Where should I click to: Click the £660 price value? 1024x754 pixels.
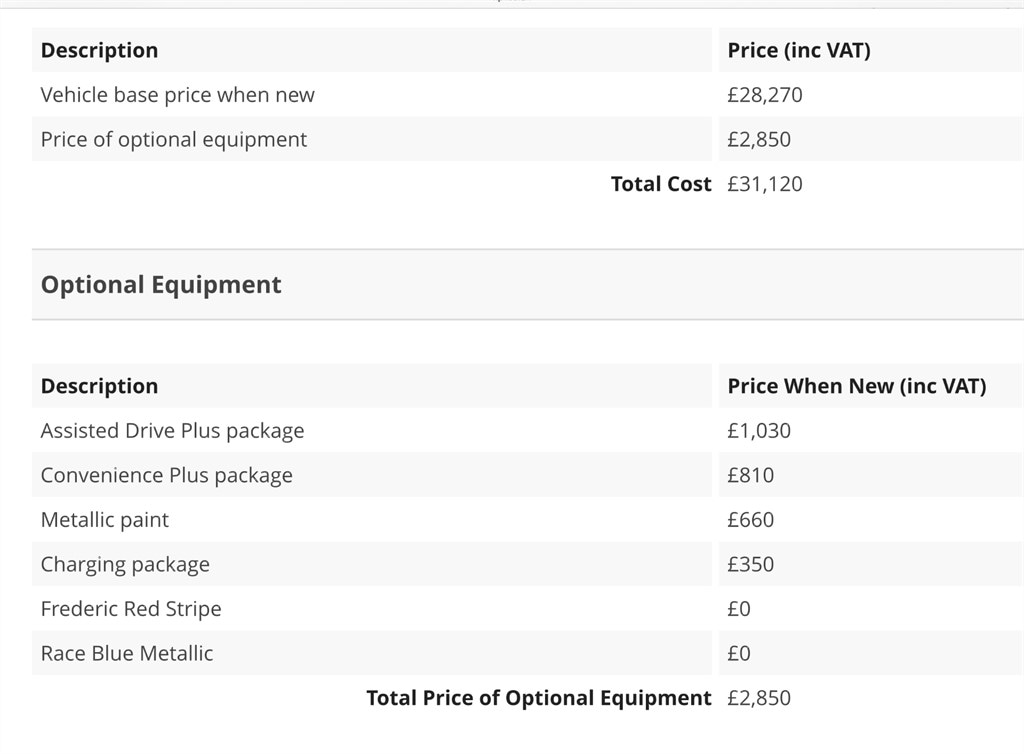(751, 520)
